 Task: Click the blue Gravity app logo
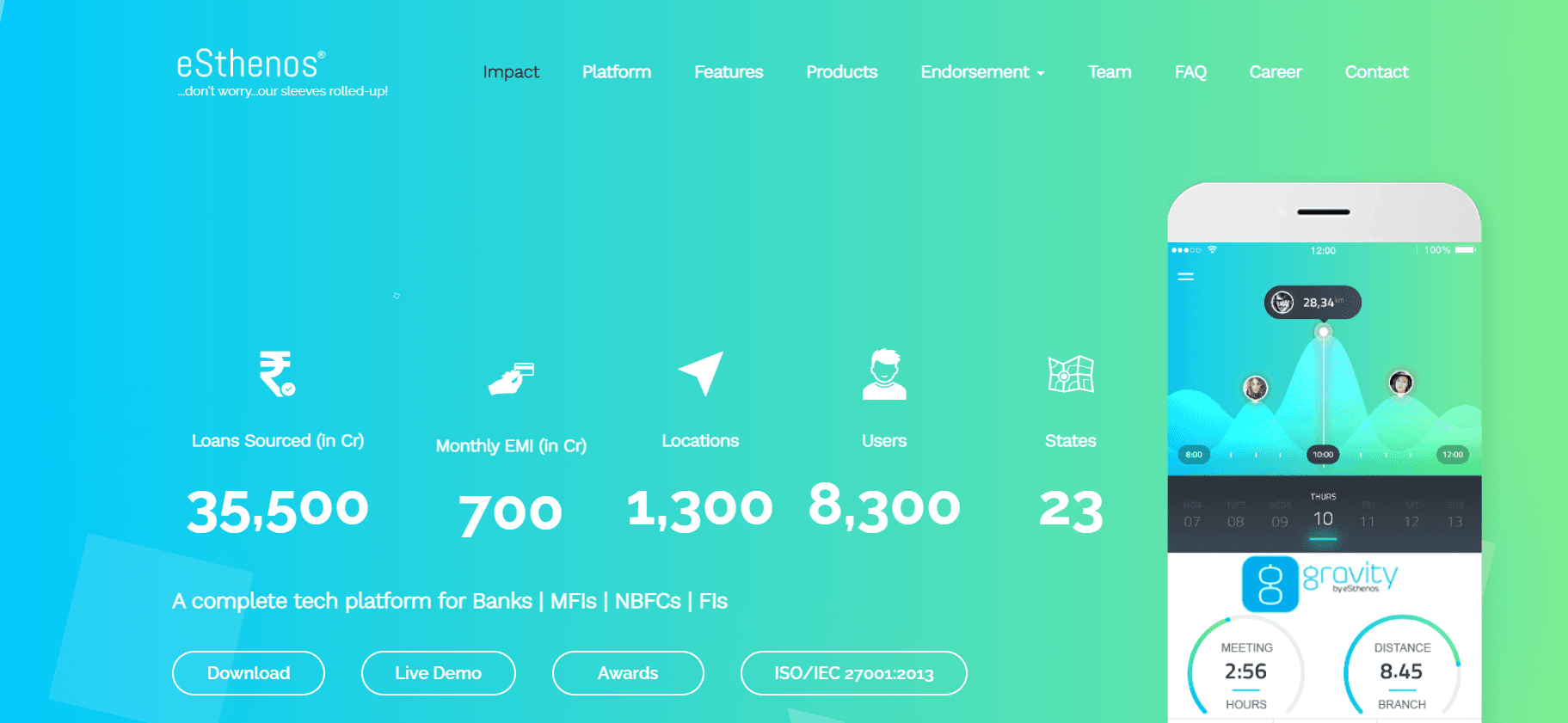[x=1270, y=585]
